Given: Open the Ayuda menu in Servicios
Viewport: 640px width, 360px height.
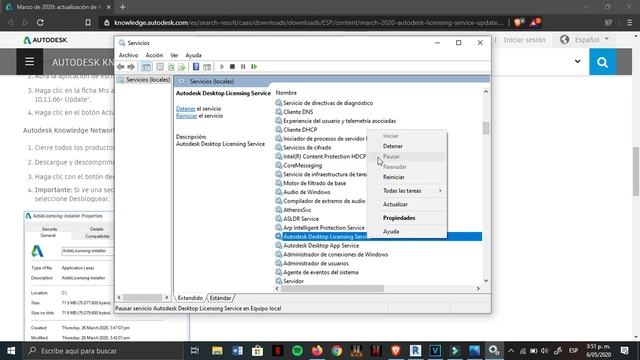Looking at the screenshot, I should [x=193, y=55].
